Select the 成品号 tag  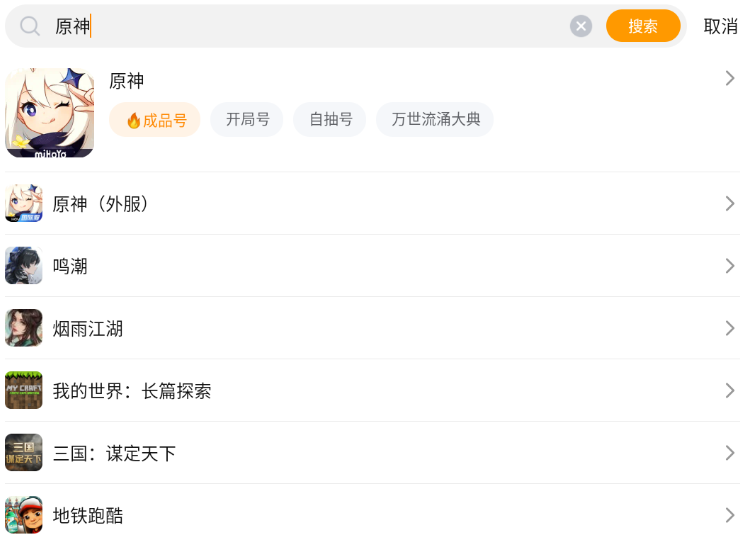(155, 120)
